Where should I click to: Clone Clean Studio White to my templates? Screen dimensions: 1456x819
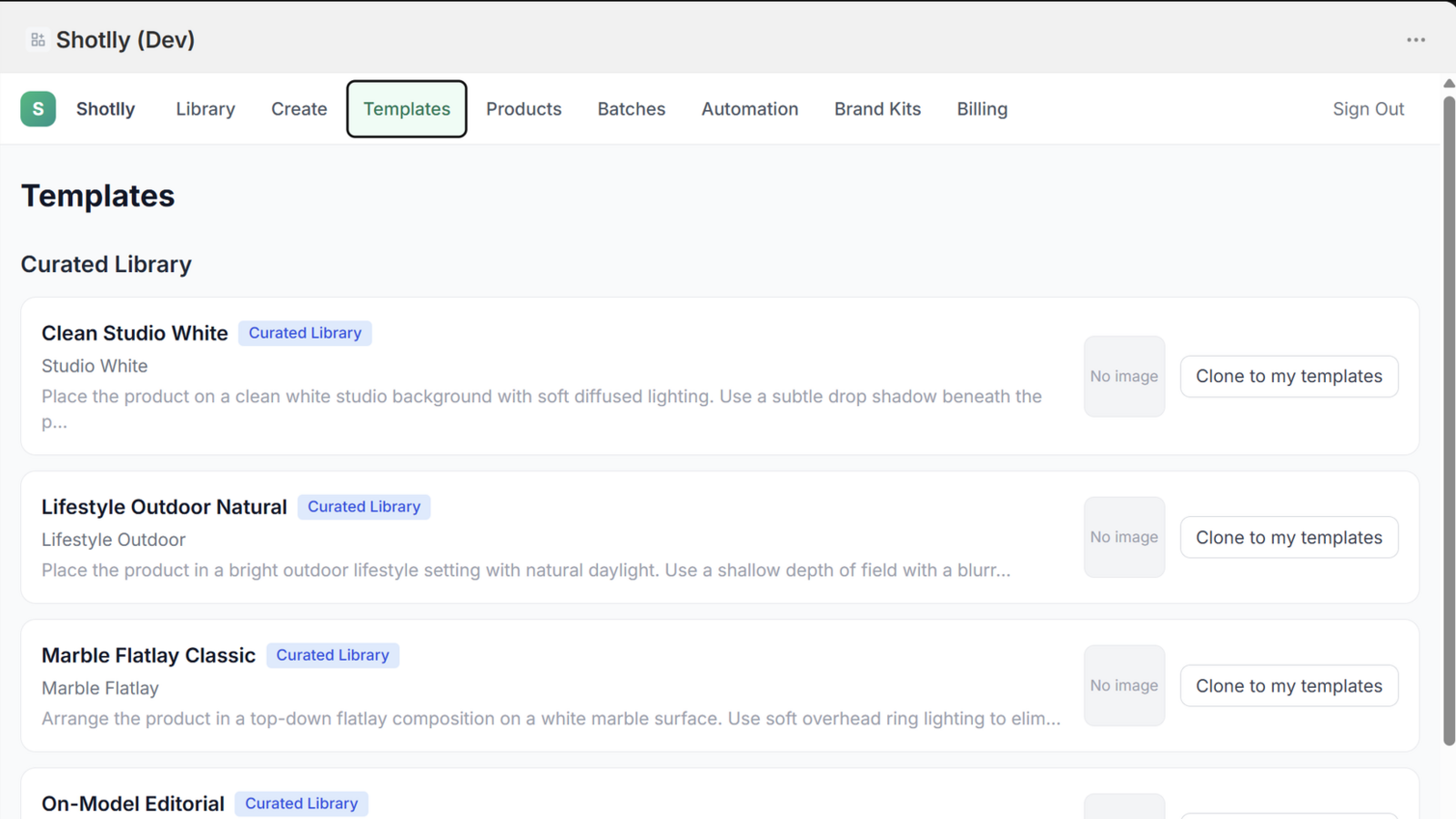[x=1289, y=377]
